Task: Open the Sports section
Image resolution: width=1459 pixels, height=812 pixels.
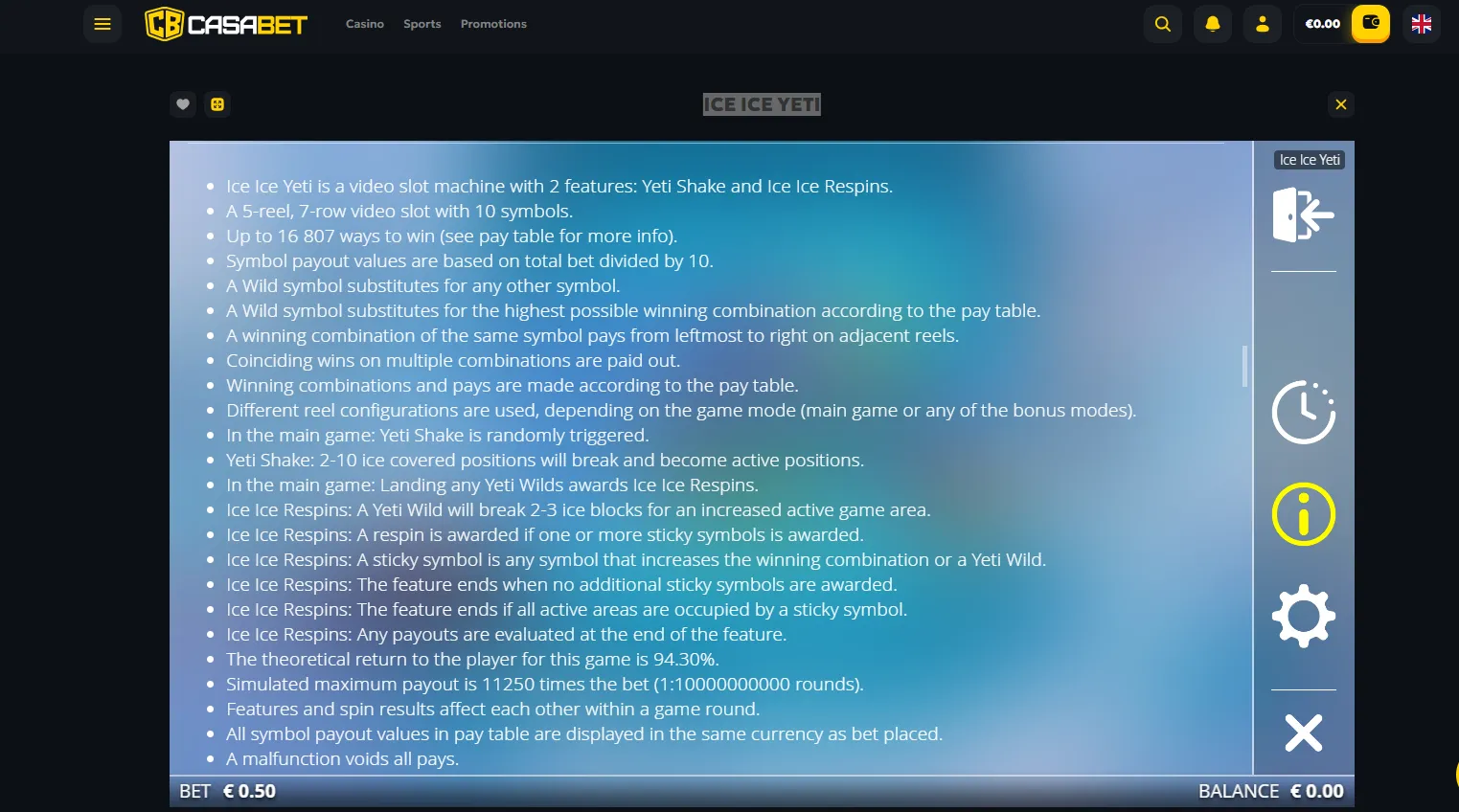Action: coord(422,24)
